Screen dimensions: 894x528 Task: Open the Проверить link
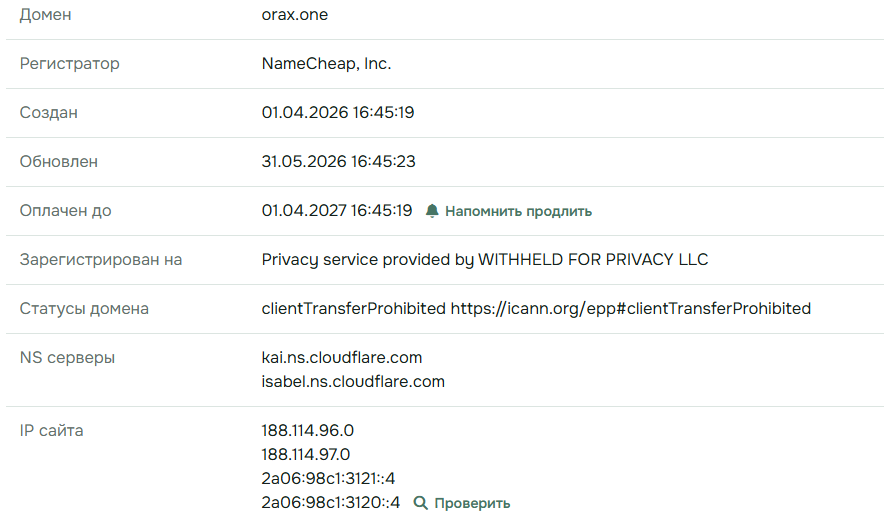click(x=472, y=503)
